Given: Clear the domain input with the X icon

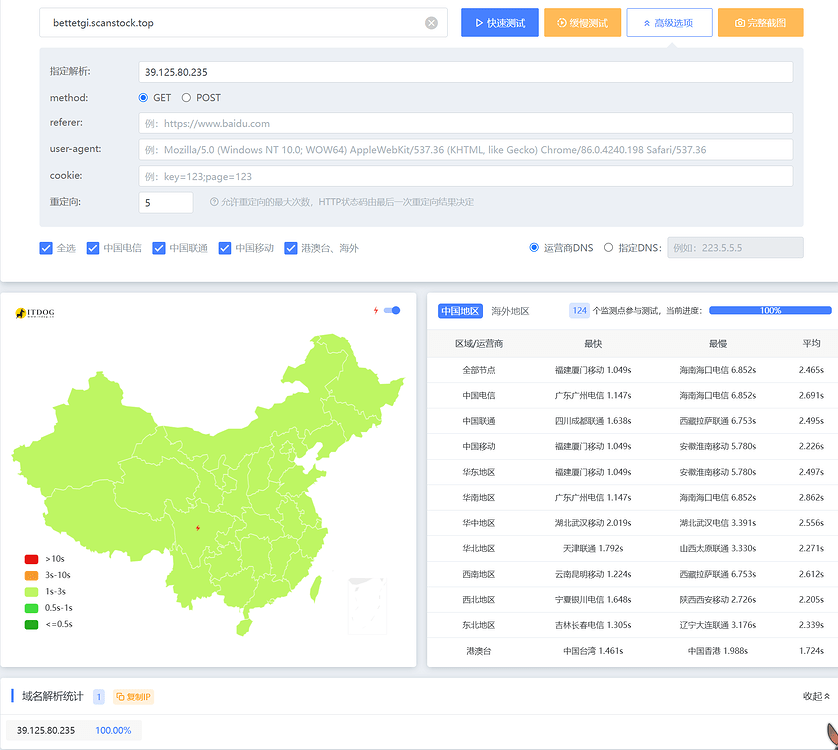Looking at the screenshot, I should pyautogui.click(x=431, y=23).
